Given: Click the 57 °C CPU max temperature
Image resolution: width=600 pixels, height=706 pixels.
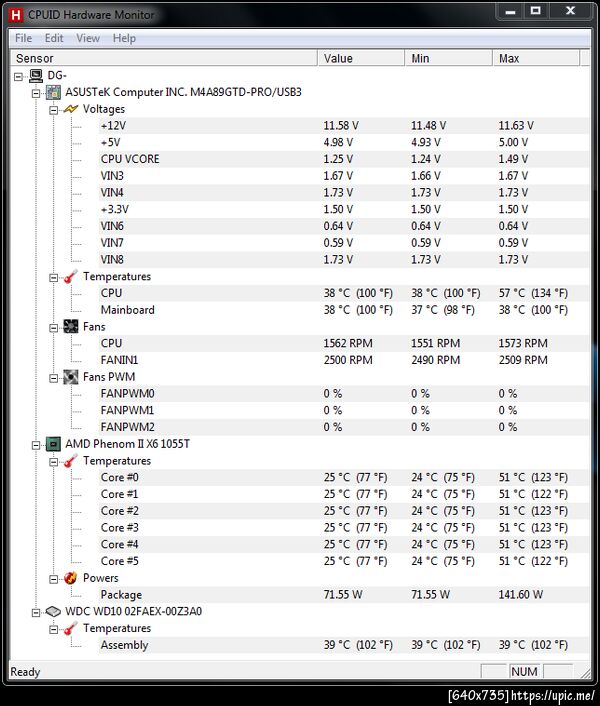Looking at the screenshot, I should click(533, 293).
